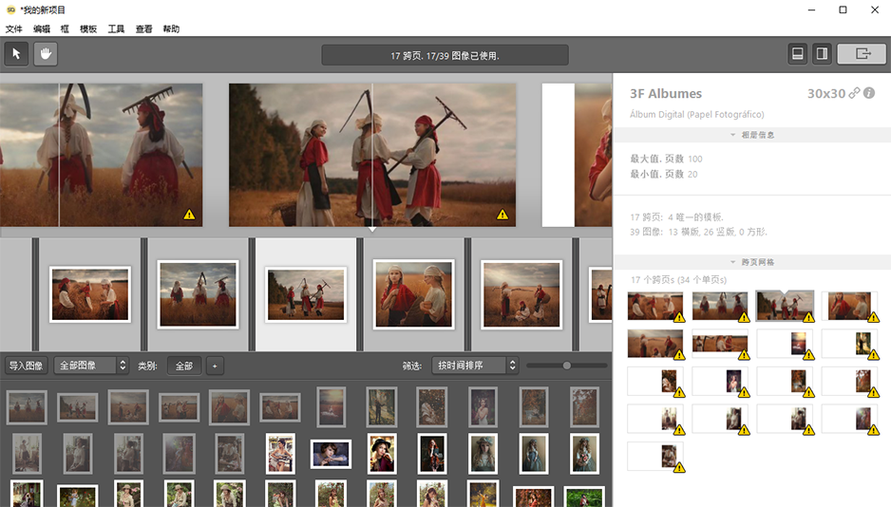This screenshot has height=507, width=891.
Task: Select the third spread thumbnail in grid
Action: pyautogui.click(x=785, y=306)
